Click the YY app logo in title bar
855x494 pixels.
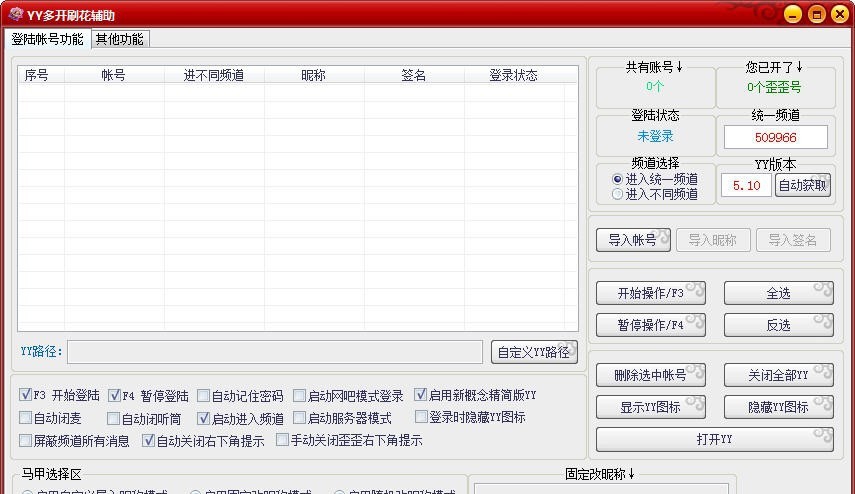(x=16, y=15)
